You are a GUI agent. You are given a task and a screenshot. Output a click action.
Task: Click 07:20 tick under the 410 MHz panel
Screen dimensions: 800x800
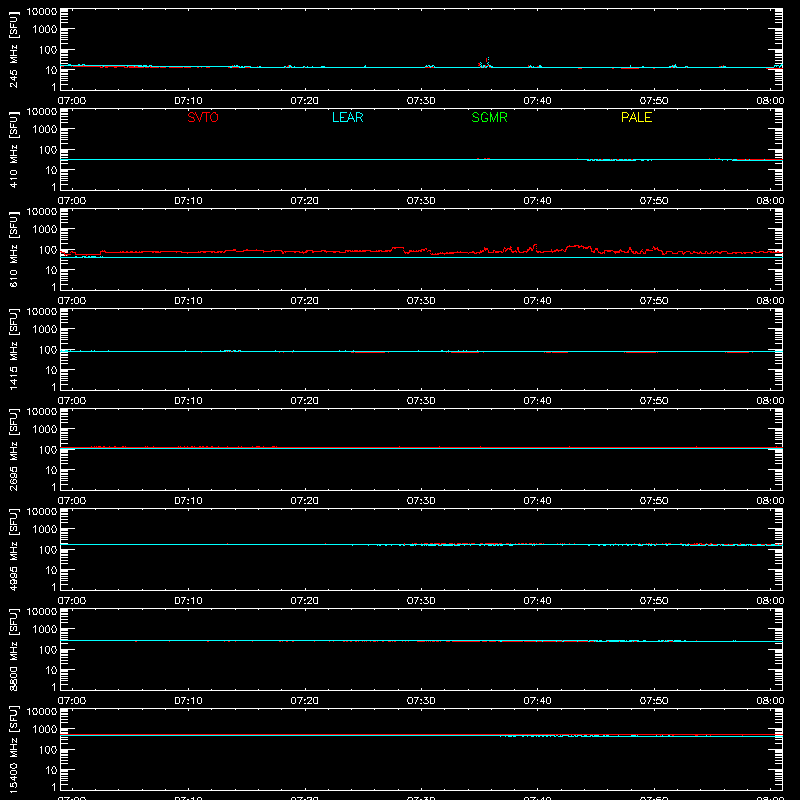[x=305, y=201]
